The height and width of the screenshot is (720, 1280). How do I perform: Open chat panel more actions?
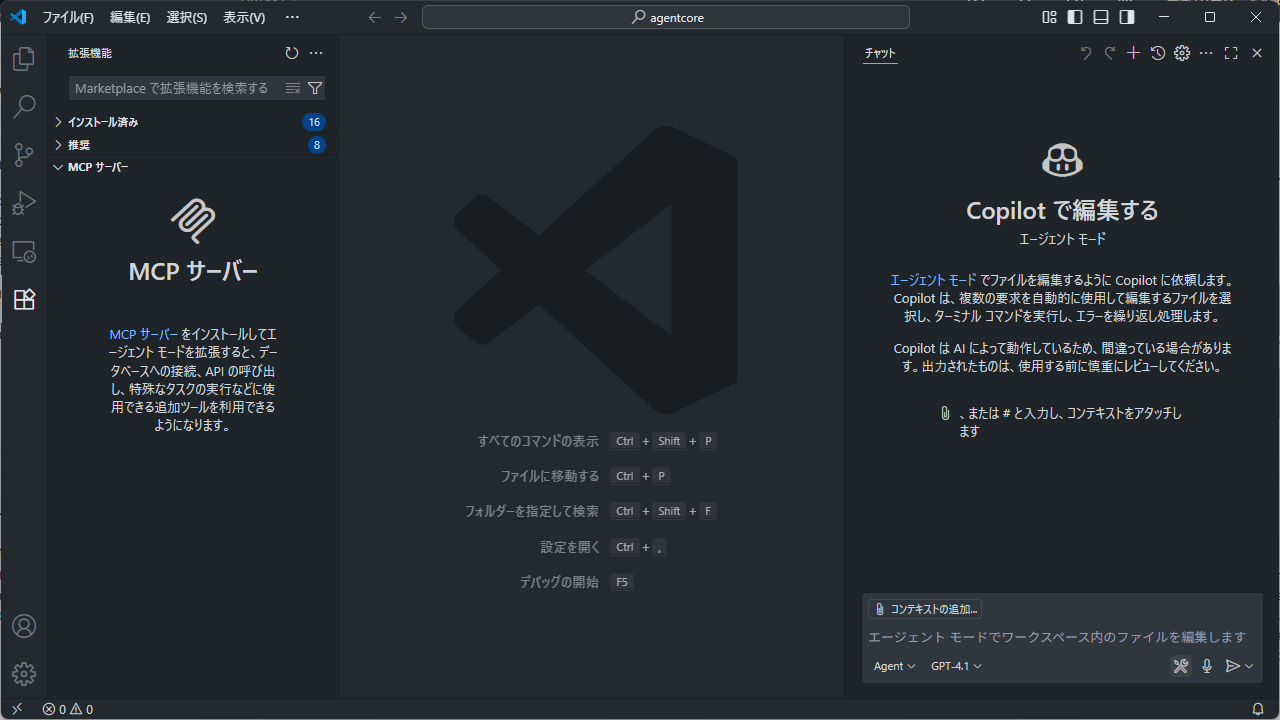click(1206, 53)
